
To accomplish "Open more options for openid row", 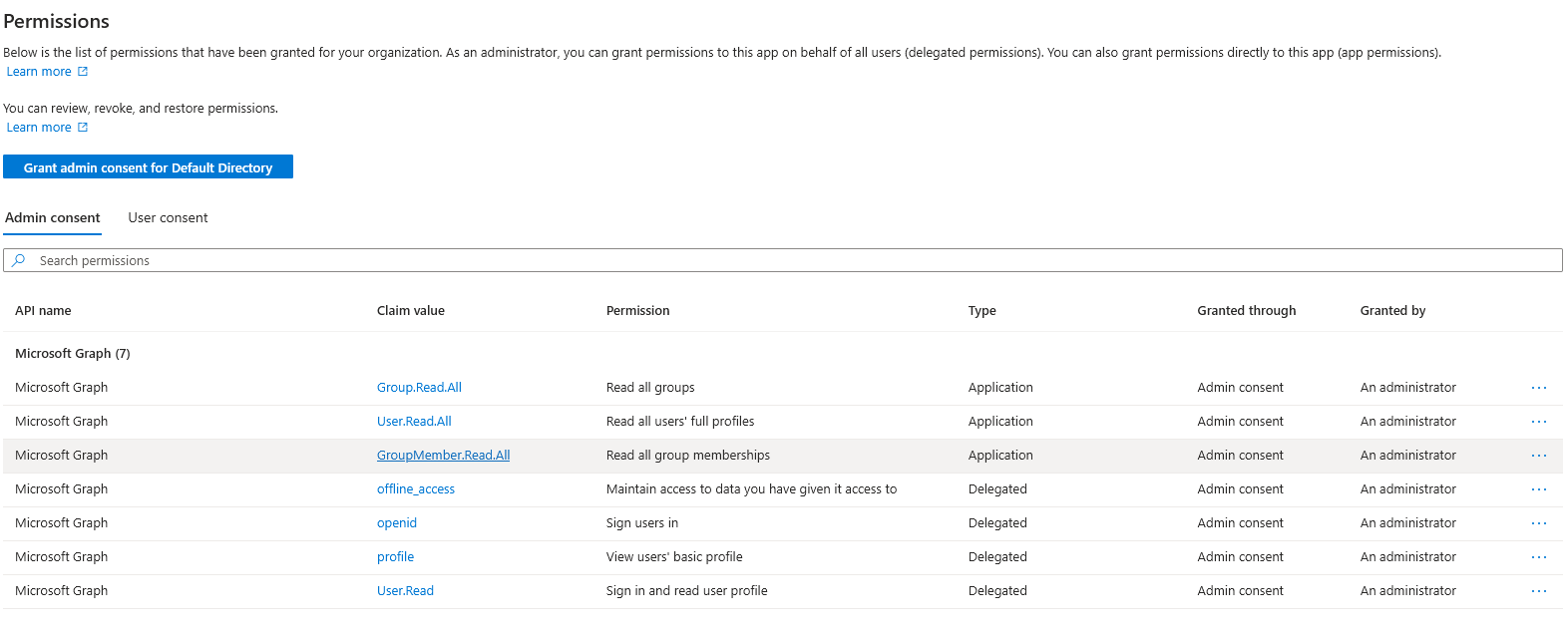I will [x=1539, y=523].
